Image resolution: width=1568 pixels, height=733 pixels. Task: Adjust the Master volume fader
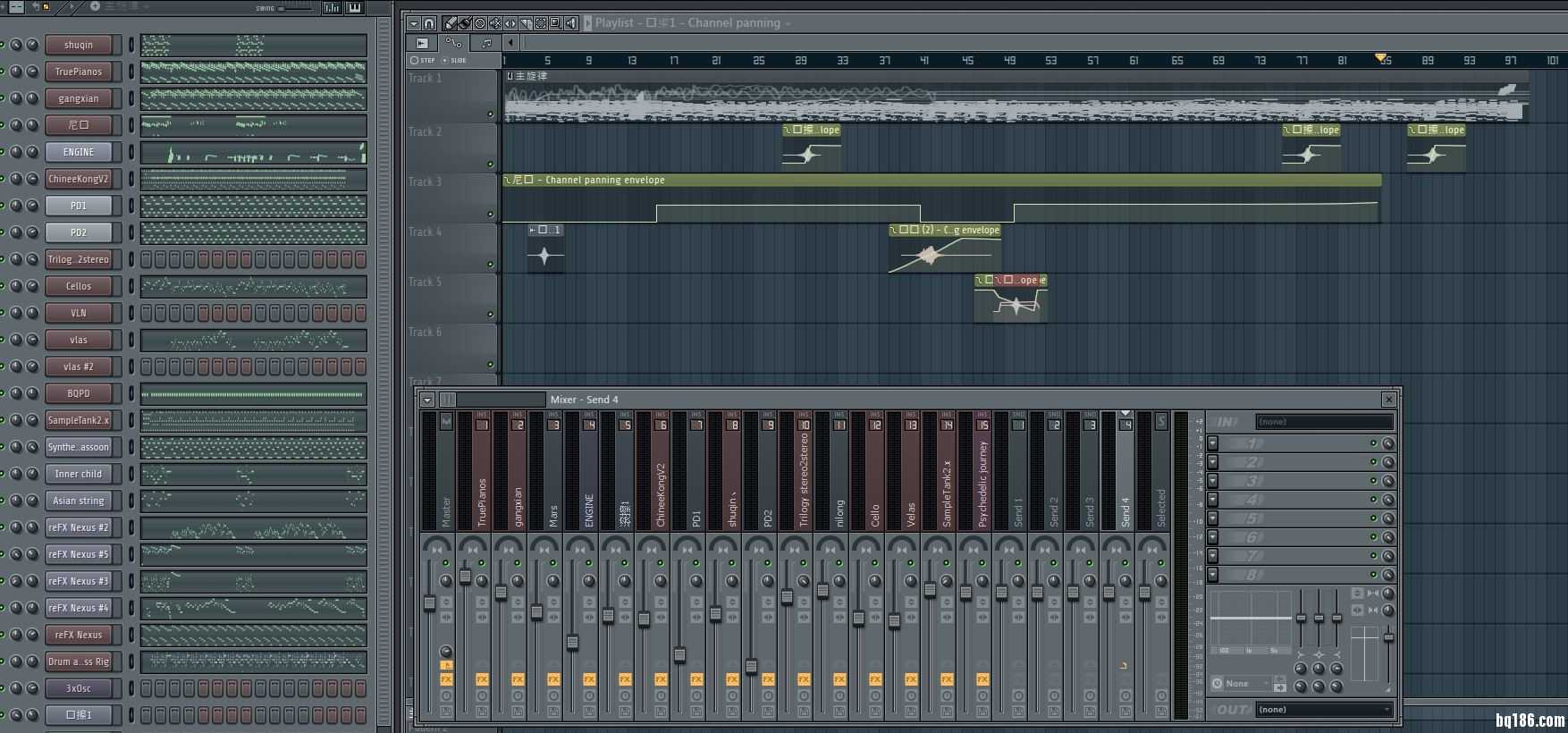point(429,602)
